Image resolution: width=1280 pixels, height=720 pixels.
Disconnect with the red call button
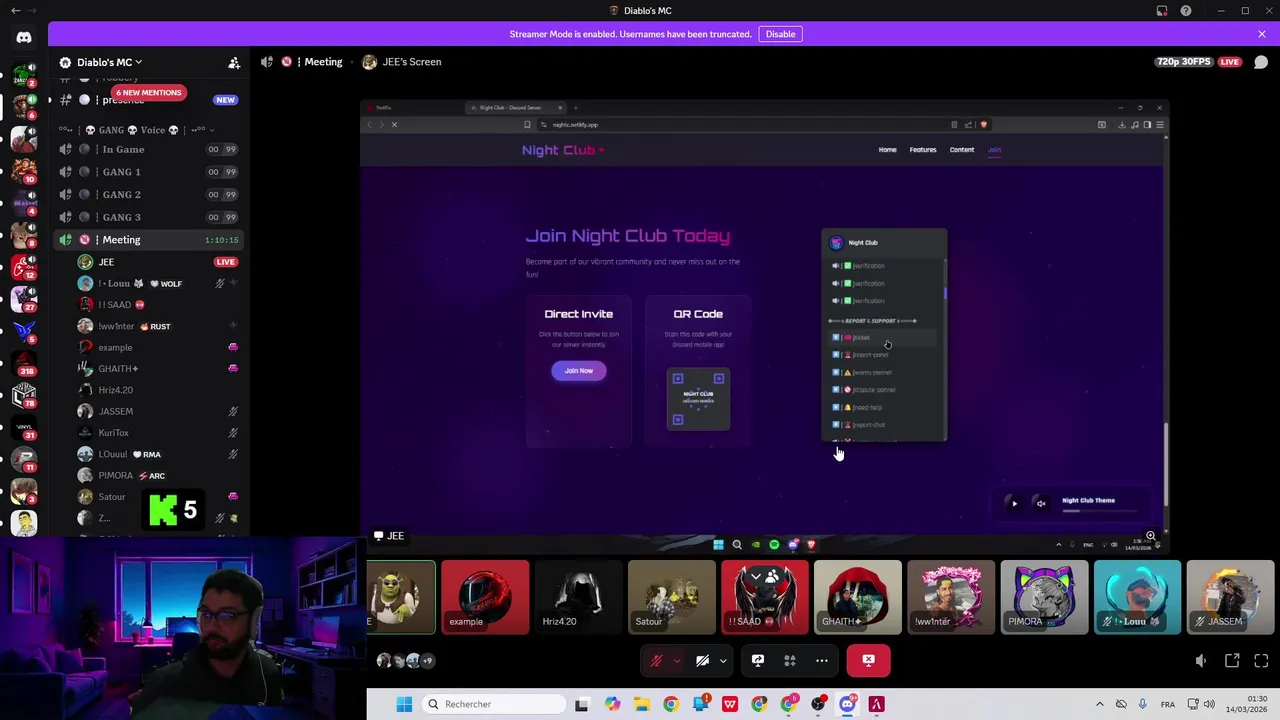click(868, 660)
